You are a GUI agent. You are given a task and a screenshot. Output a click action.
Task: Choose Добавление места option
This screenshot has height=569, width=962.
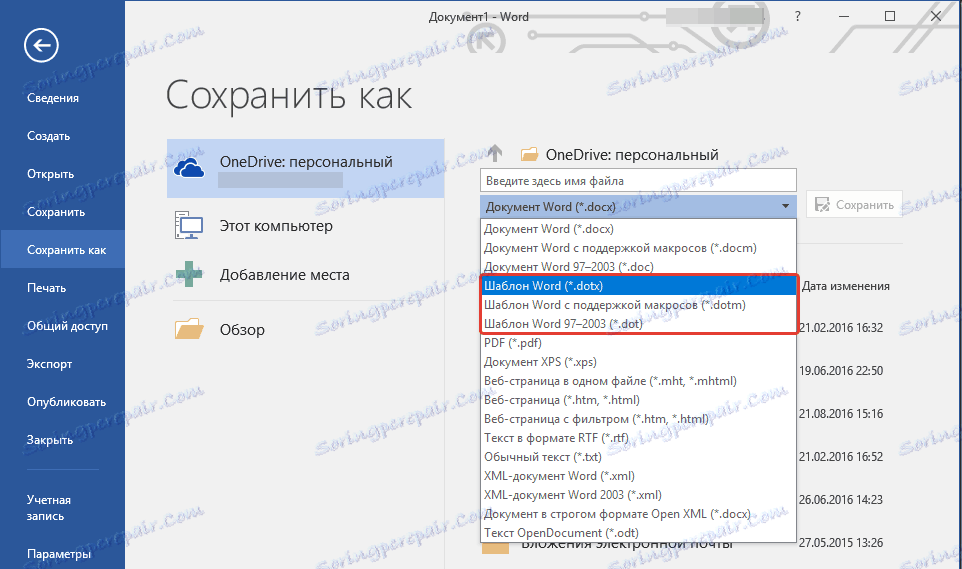pyautogui.click(x=285, y=275)
